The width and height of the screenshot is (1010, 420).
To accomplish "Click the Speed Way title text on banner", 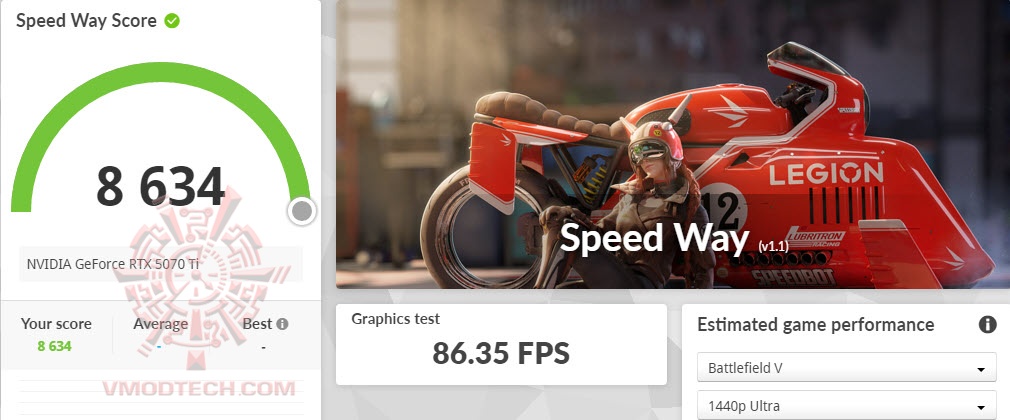I will click(654, 238).
